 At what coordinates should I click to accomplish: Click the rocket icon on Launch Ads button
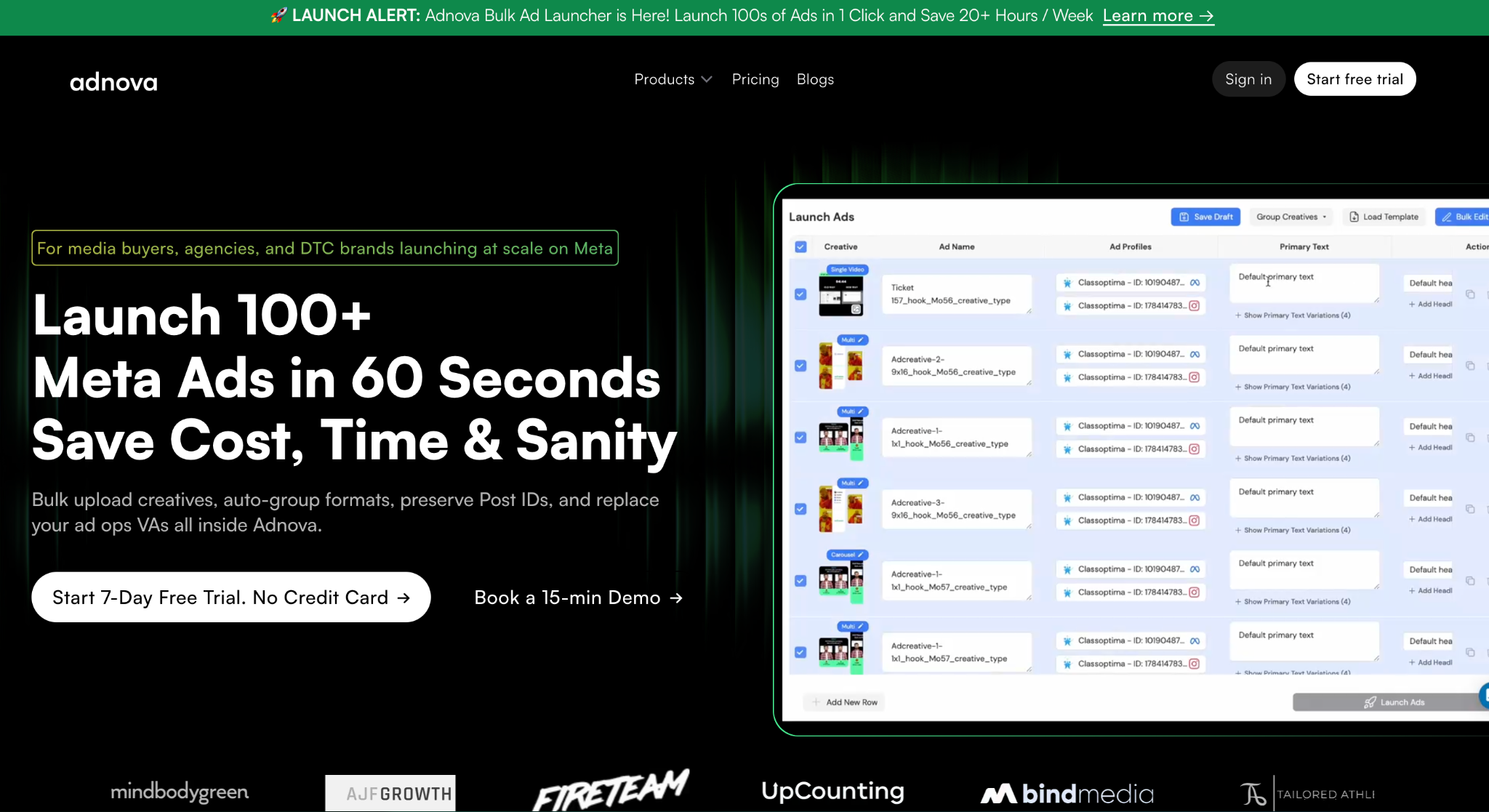1371,702
